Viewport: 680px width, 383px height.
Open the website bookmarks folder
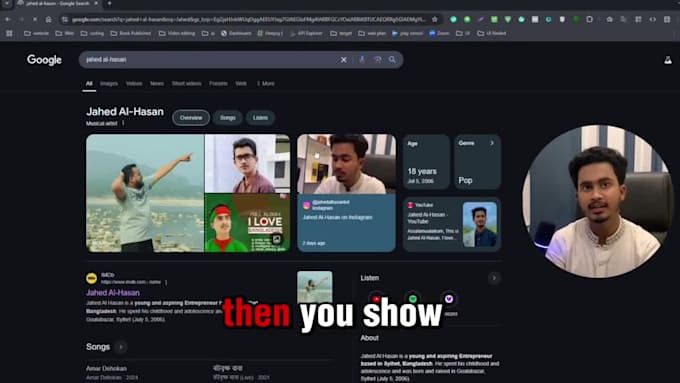36,33
